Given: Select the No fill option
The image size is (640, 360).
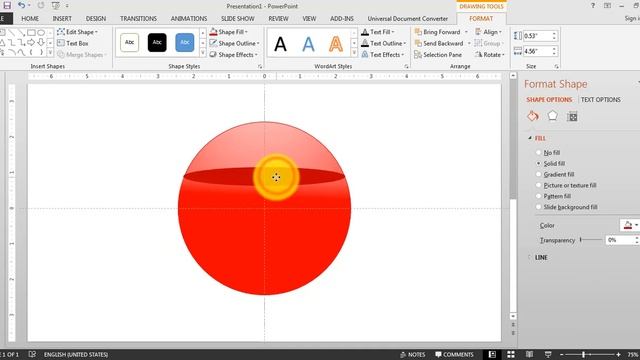Looking at the screenshot, I should pyautogui.click(x=548, y=153).
